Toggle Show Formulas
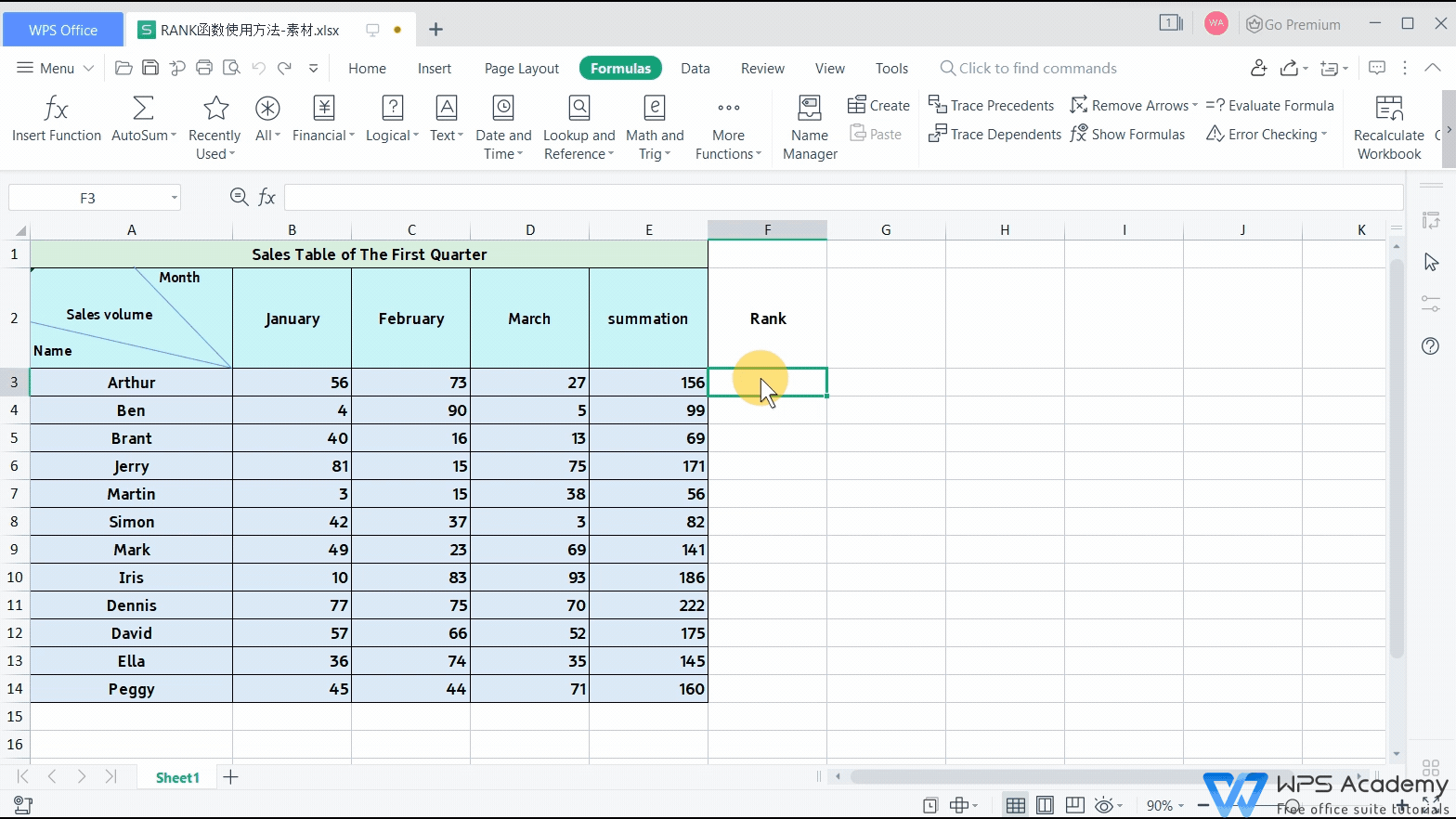Viewport: 1456px width, 819px height. 1128,135
